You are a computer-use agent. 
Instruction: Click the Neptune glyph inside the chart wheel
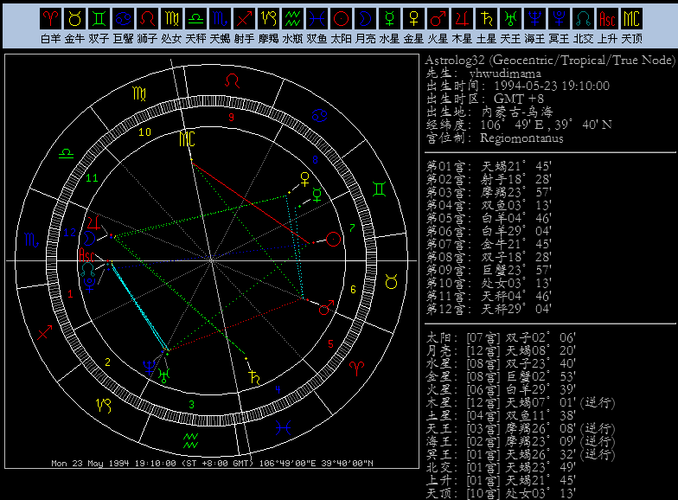150,367
